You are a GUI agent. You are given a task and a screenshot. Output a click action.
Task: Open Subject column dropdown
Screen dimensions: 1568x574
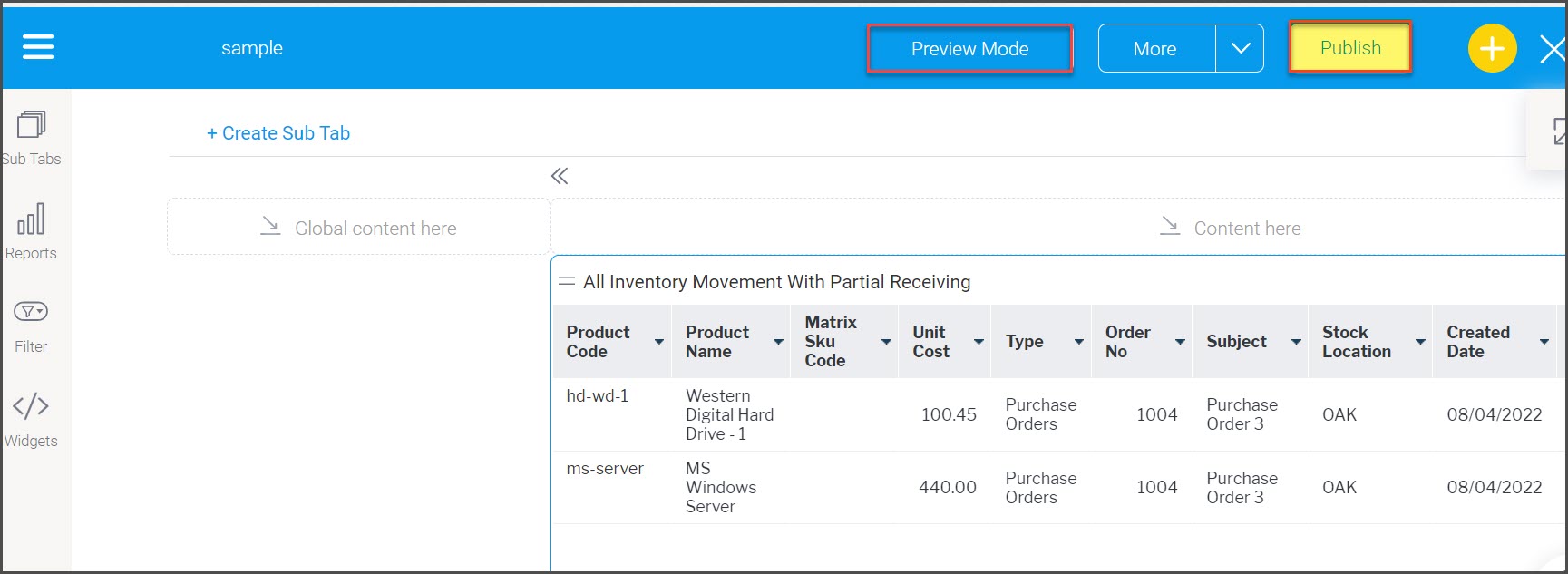1296,342
